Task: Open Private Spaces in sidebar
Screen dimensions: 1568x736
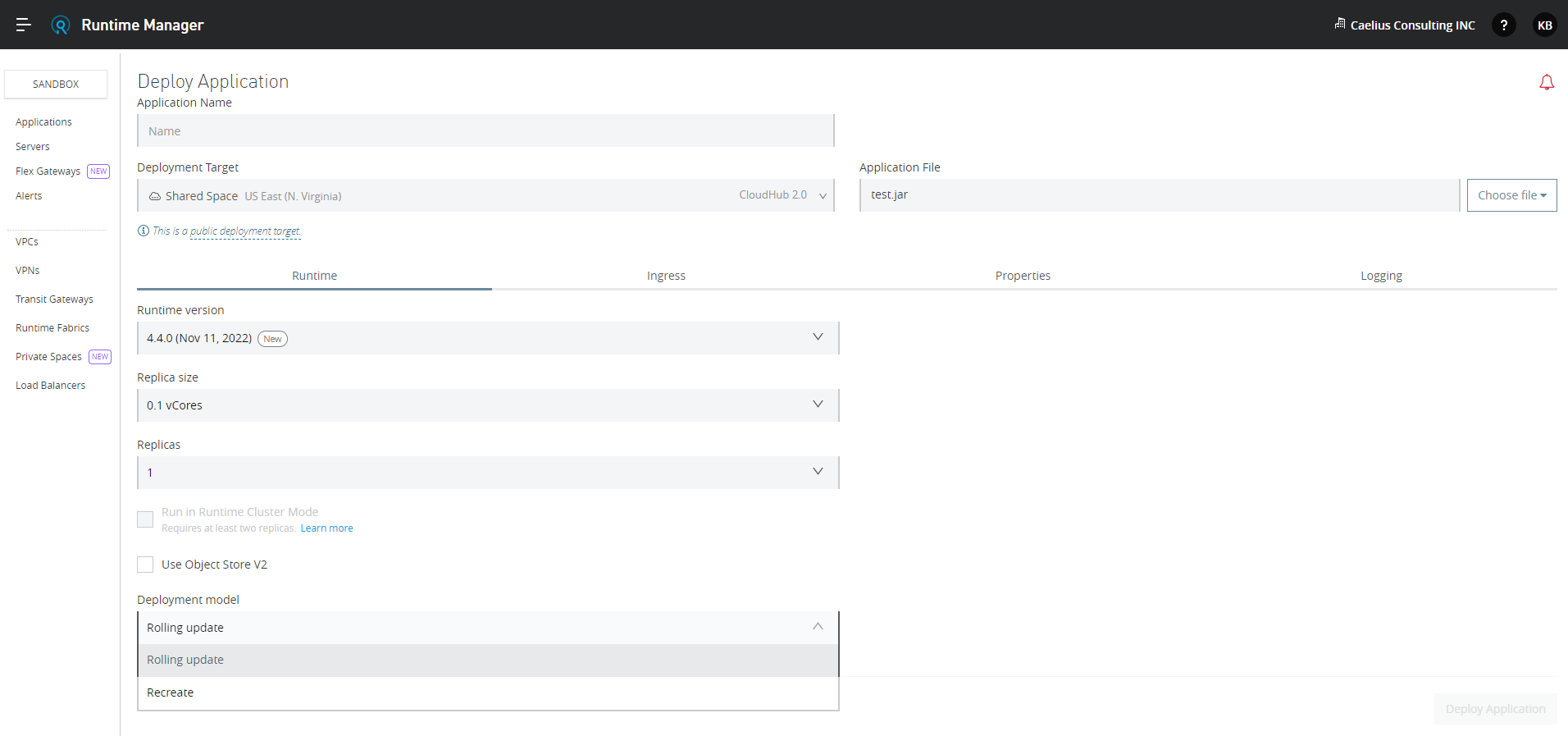Action: pyautogui.click(x=48, y=357)
